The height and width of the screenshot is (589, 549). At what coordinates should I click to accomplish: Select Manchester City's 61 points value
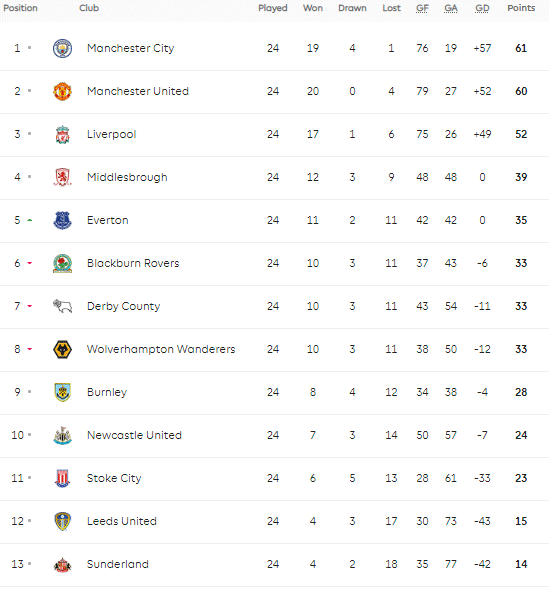pos(521,48)
